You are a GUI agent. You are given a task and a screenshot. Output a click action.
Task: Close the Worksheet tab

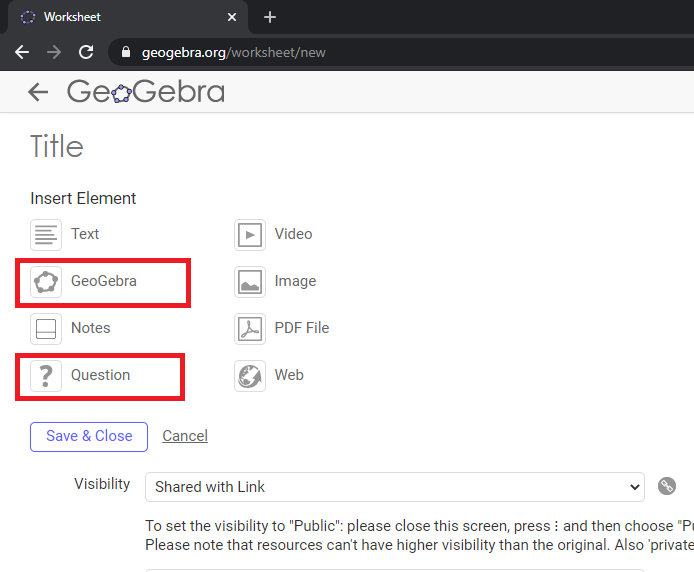coord(231,17)
